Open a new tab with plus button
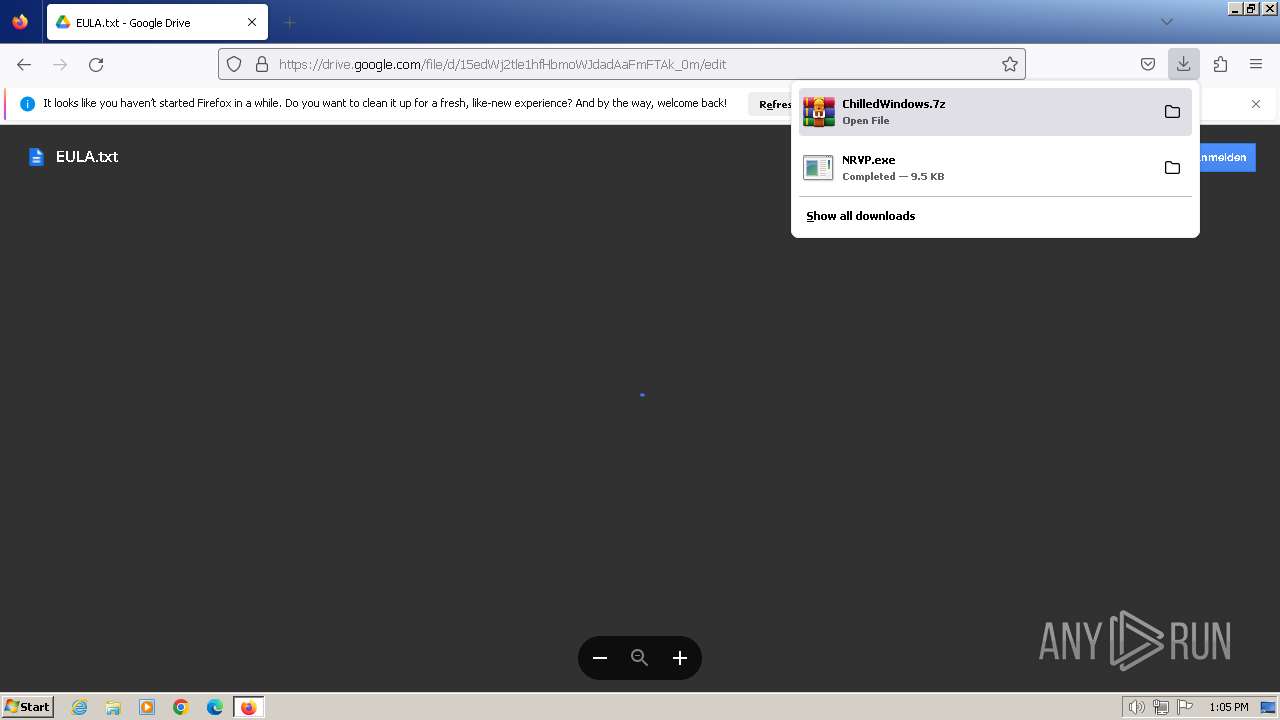The image size is (1280, 720). point(289,22)
